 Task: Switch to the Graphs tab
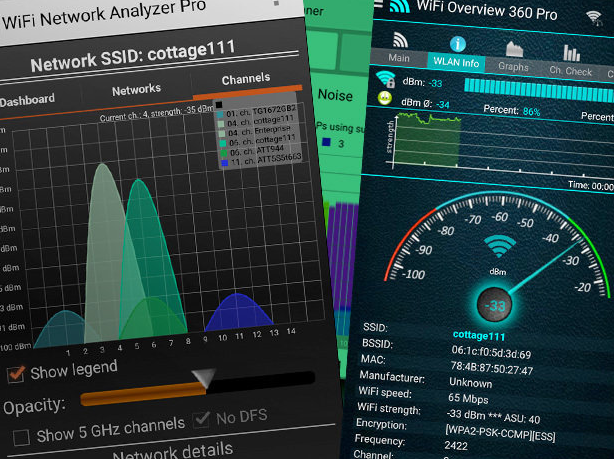pyautogui.click(x=513, y=67)
